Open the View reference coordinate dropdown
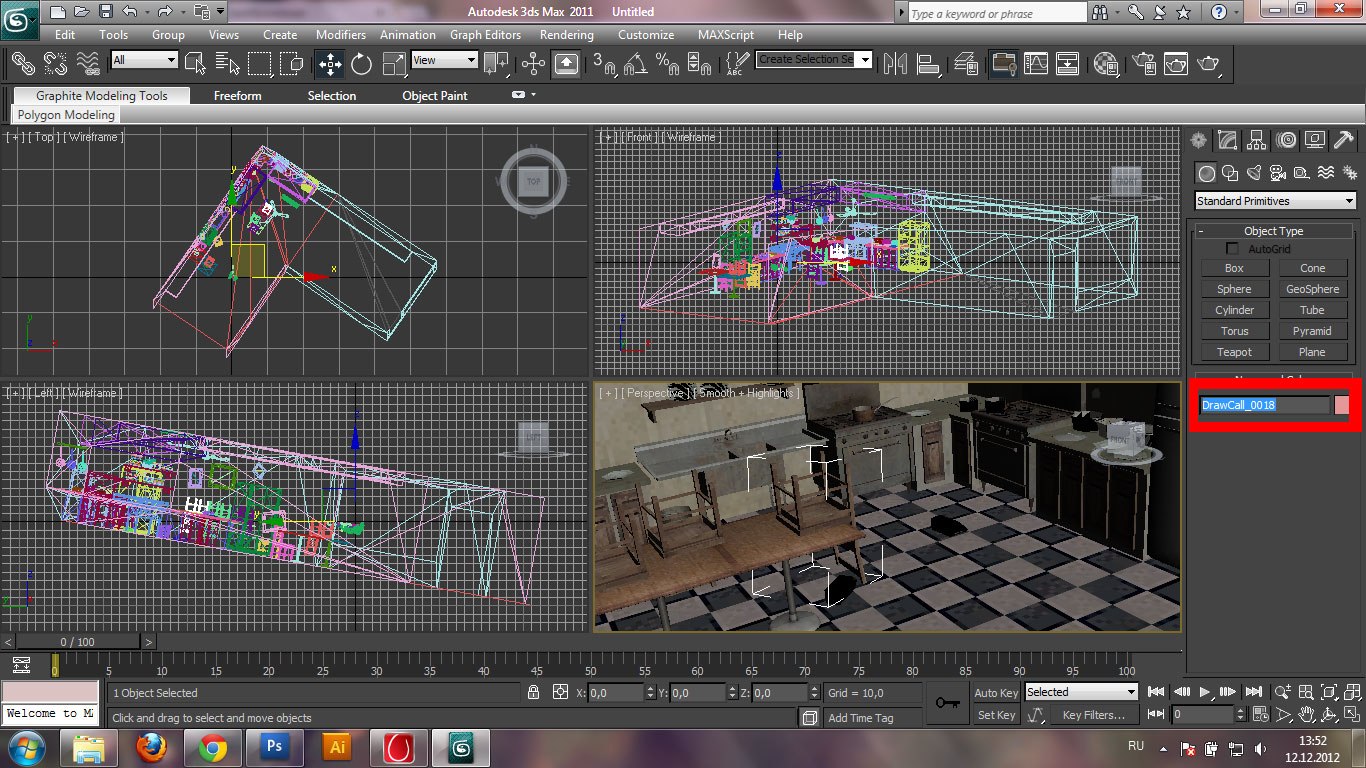The image size is (1366, 768). (x=445, y=60)
